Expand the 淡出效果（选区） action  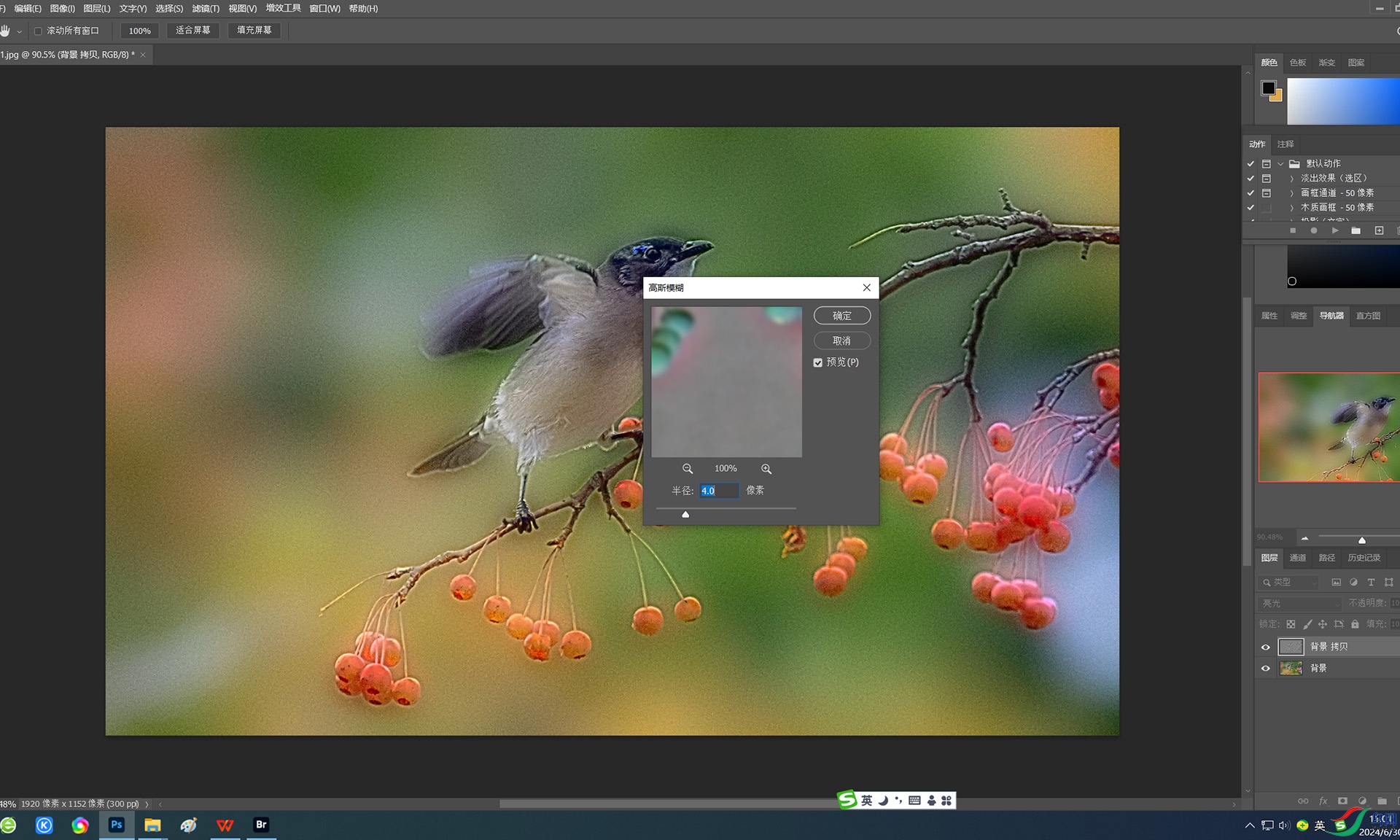coord(1291,179)
